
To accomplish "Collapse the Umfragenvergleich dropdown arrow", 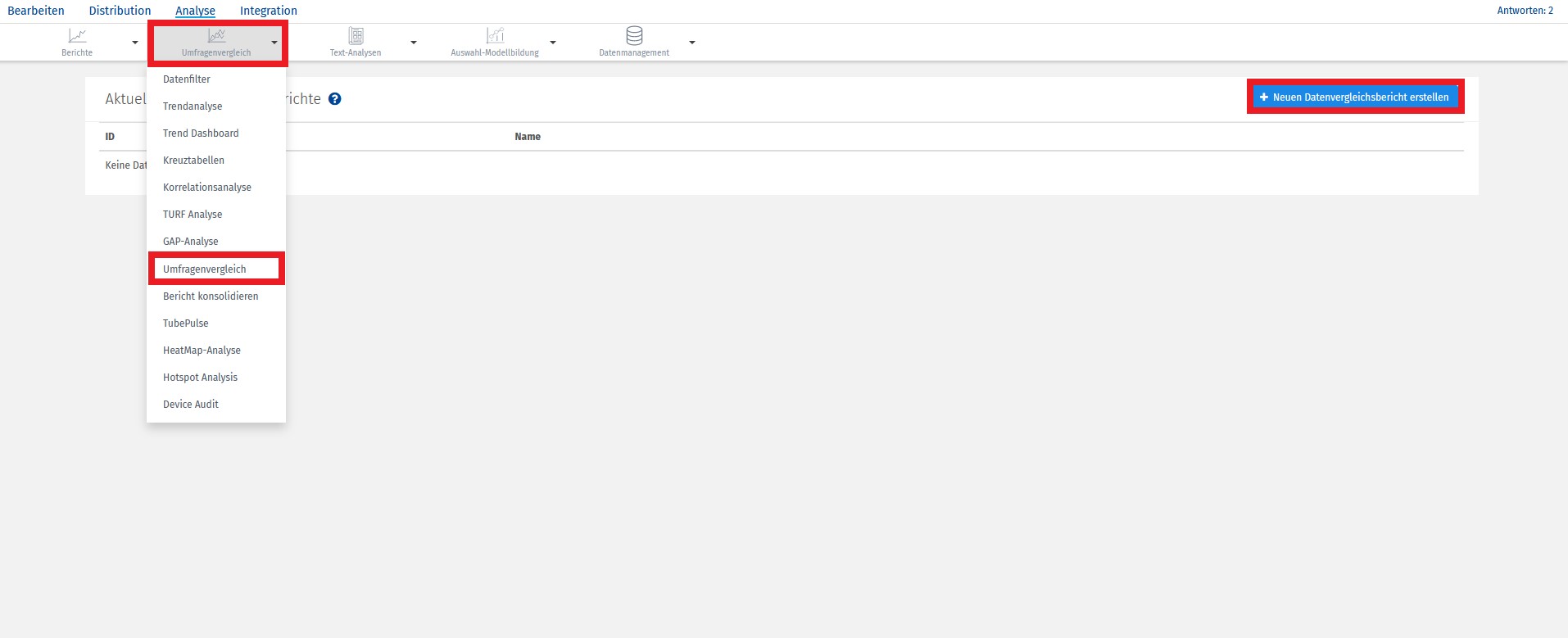I will (274, 43).
